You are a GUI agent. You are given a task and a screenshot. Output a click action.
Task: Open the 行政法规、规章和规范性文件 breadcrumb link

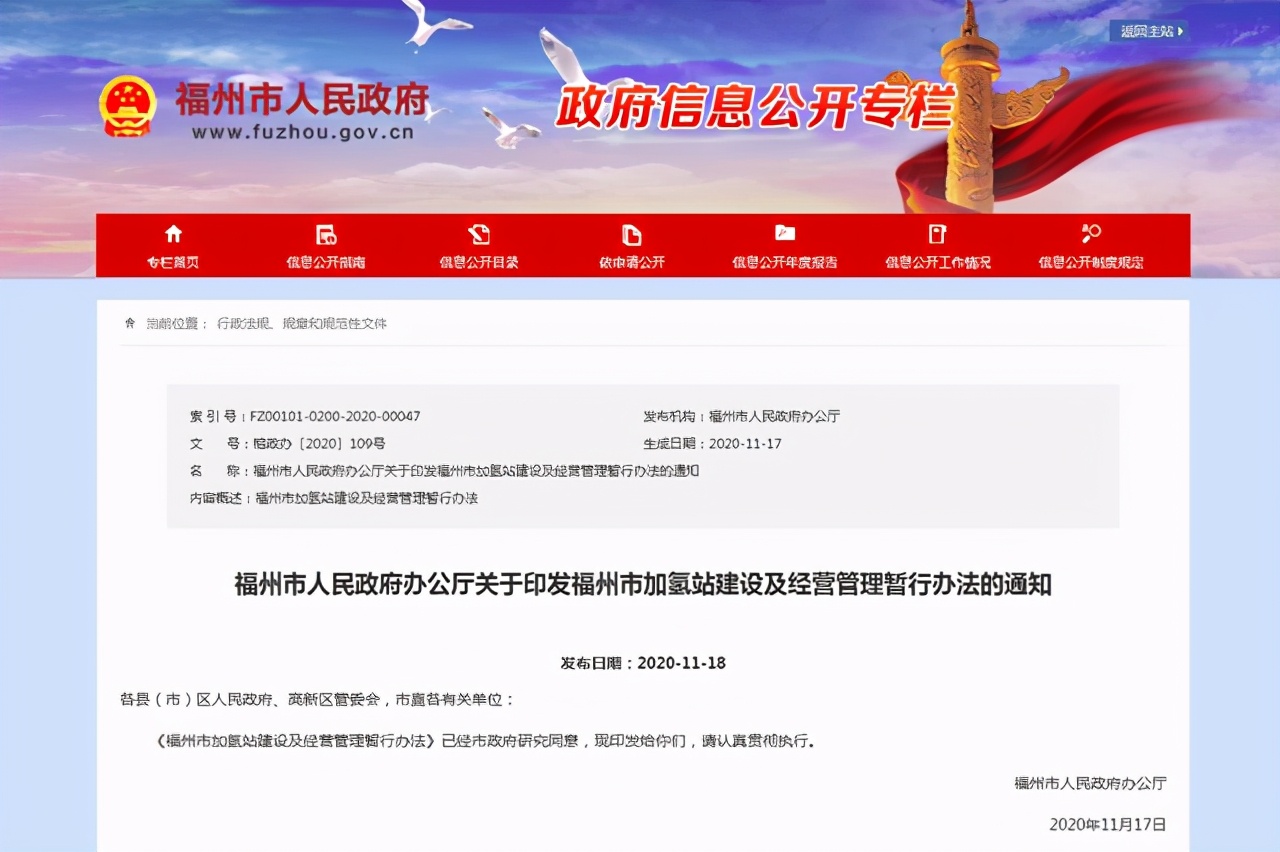pyautogui.click(x=301, y=324)
